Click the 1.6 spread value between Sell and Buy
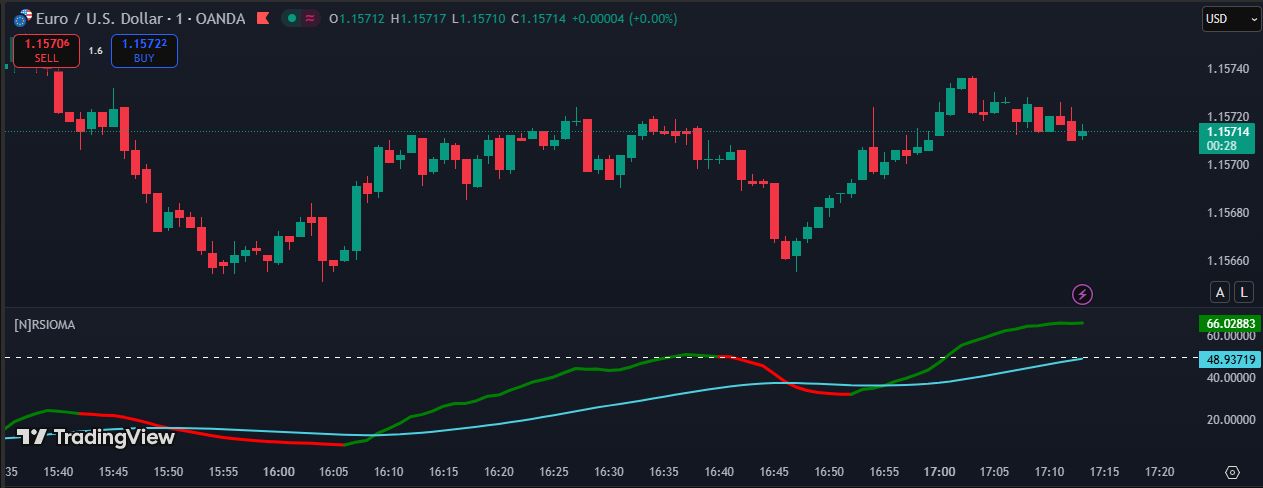Image resolution: width=1263 pixels, height=488 pixels. pyautogui.click(x=95, y=50)
